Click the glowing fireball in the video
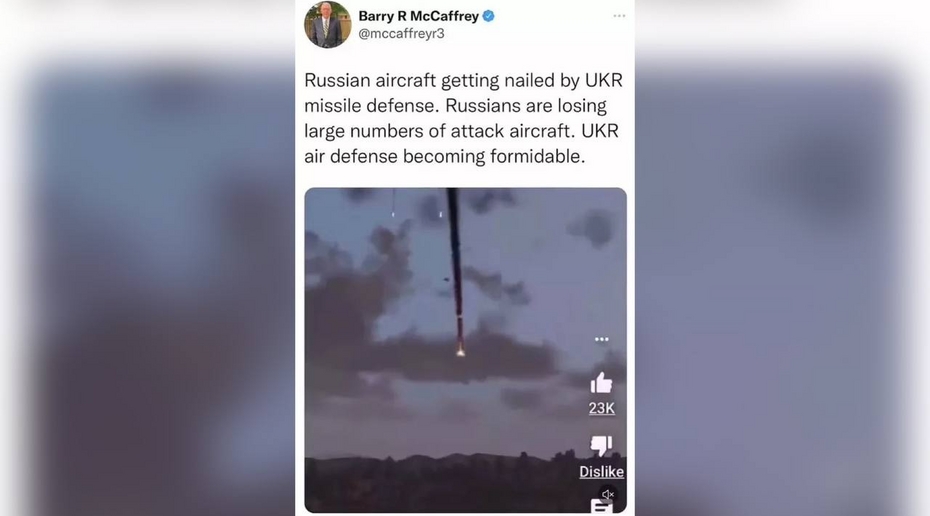 tap(460, 351)
